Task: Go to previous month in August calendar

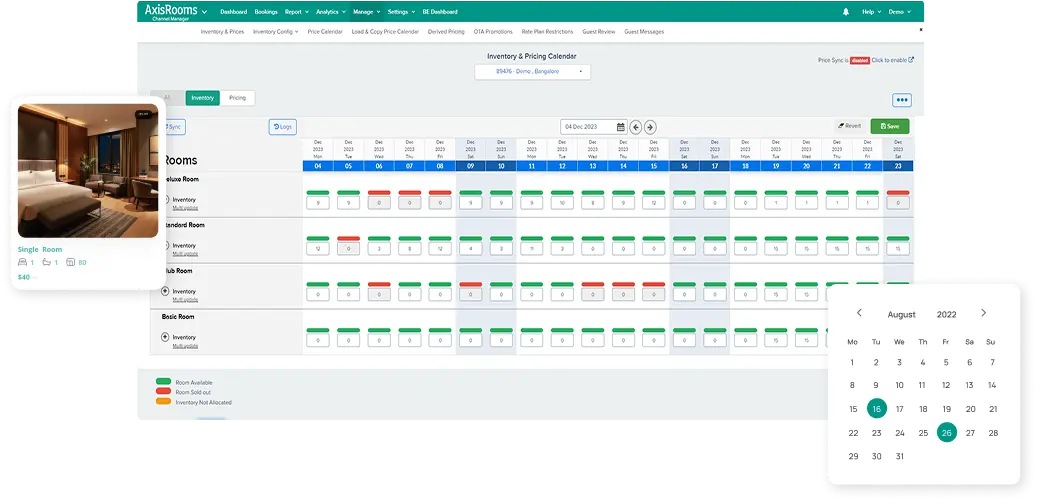Action: click(x=859, y=313)
